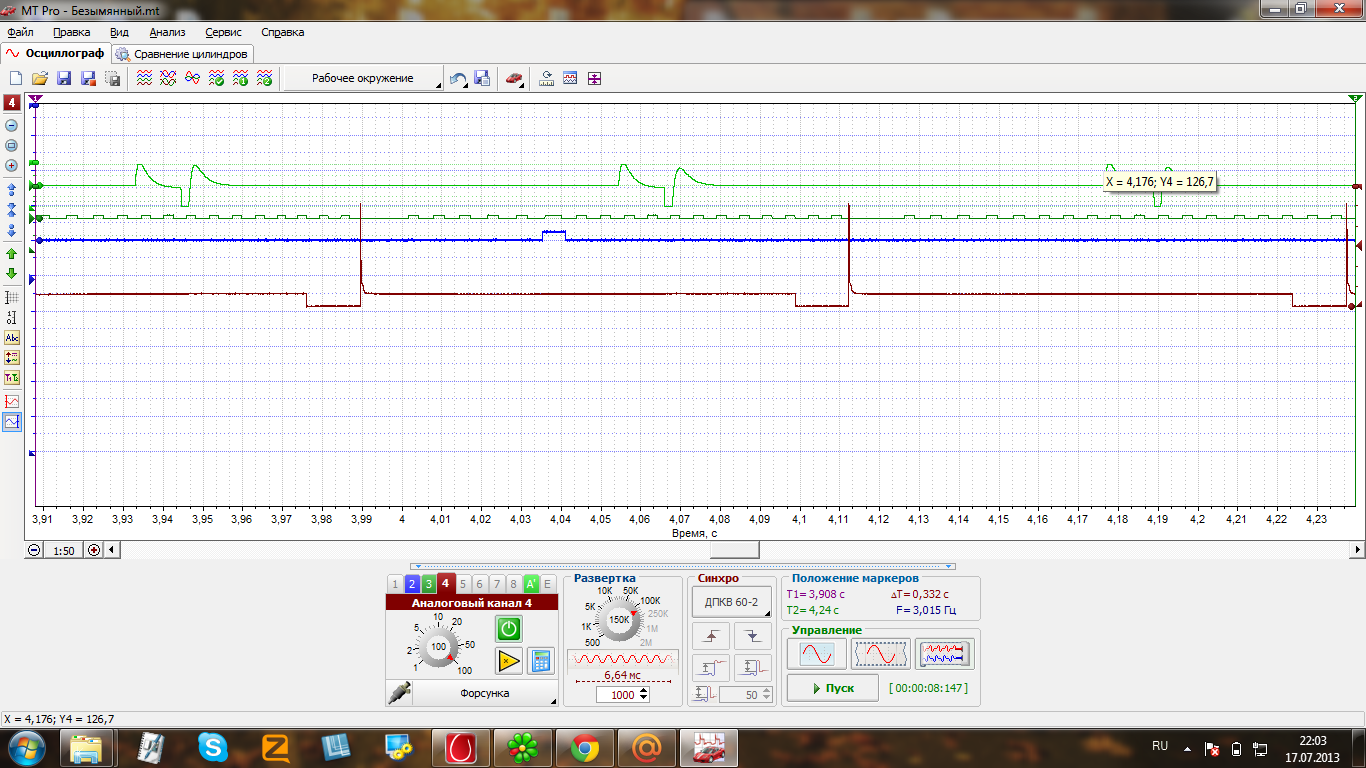Toggle the grid display icon in sidebar
Screen dimensions: 1366x768
12,297
